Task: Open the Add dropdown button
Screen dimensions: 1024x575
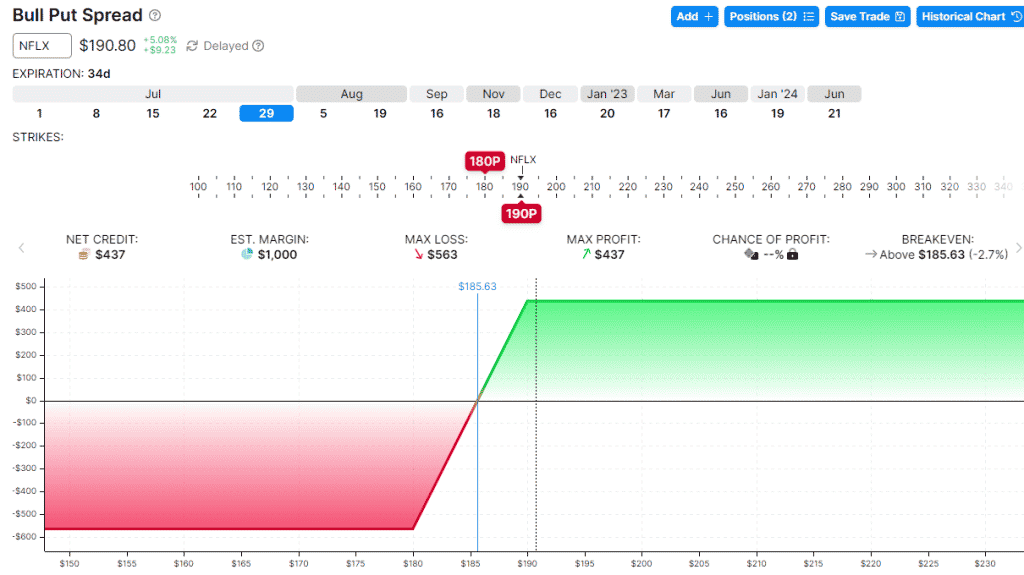Action: click(694, 17)
